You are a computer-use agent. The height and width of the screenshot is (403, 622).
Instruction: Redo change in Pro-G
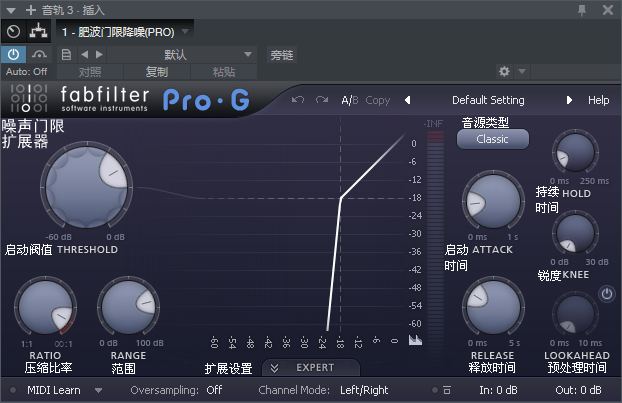(322, 100)
